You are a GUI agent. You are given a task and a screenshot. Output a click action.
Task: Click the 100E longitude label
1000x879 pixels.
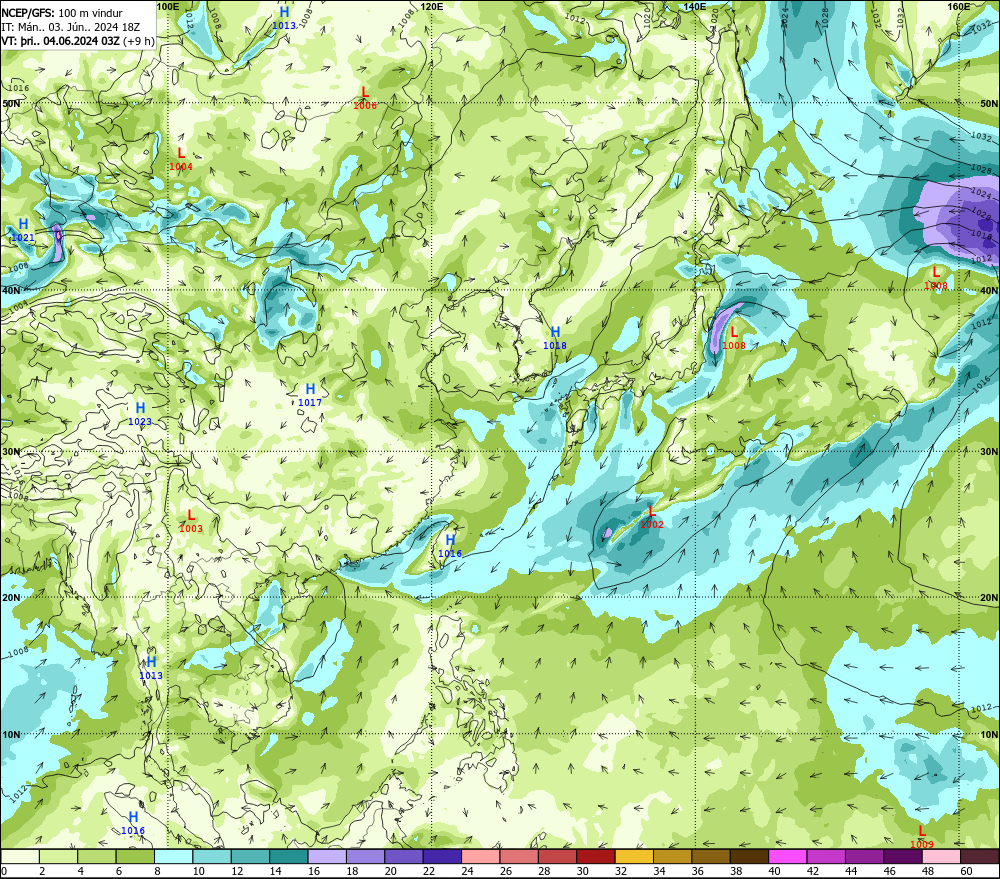click(x=167, y=6)
